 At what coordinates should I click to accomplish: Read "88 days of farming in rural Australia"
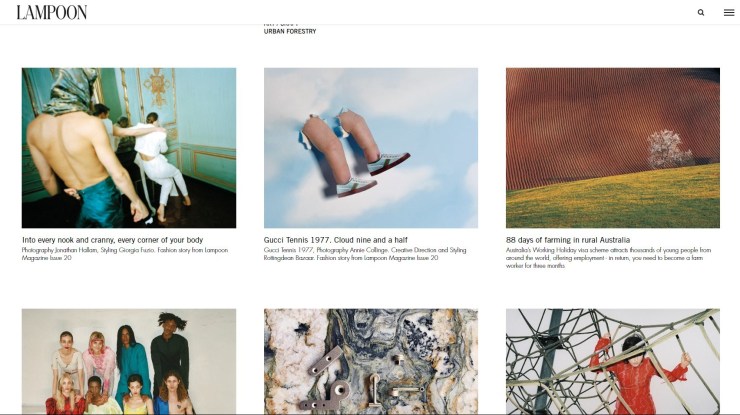pyautogui.click(x=568, y=240)
